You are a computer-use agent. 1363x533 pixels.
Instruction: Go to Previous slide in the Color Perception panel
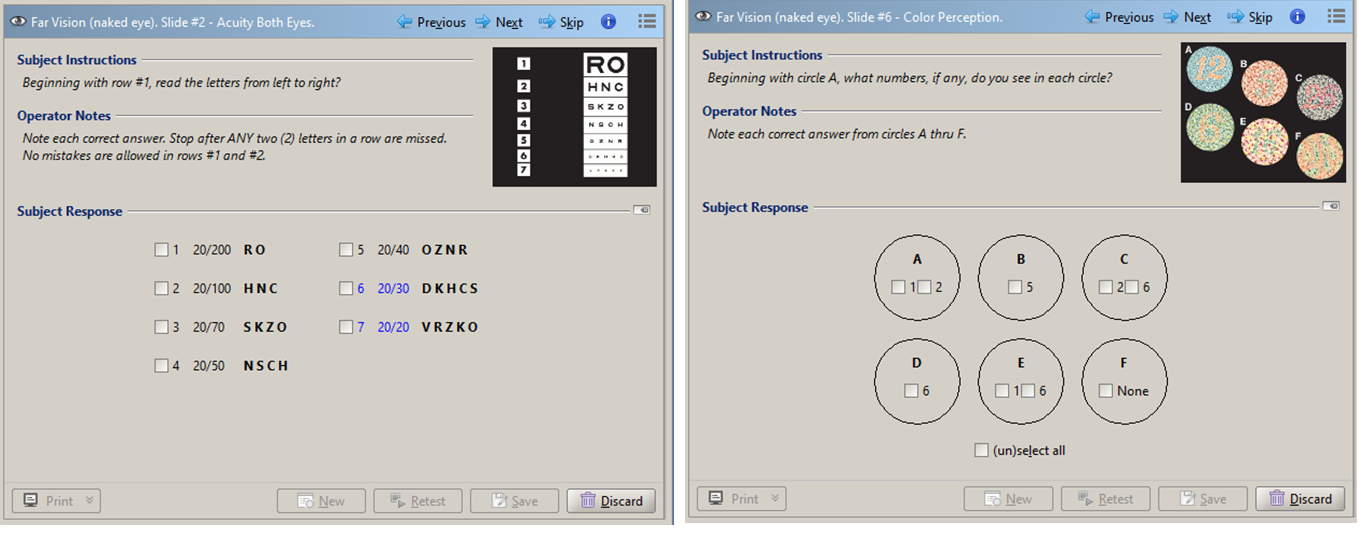pyautogui.click(x=1119, y=17)
